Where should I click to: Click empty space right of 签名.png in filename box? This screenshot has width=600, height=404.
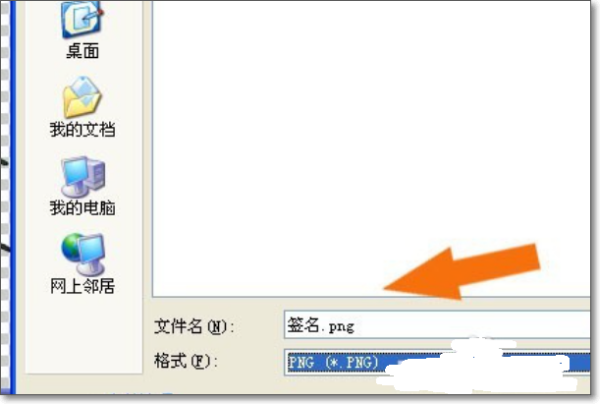coord(473,325)
